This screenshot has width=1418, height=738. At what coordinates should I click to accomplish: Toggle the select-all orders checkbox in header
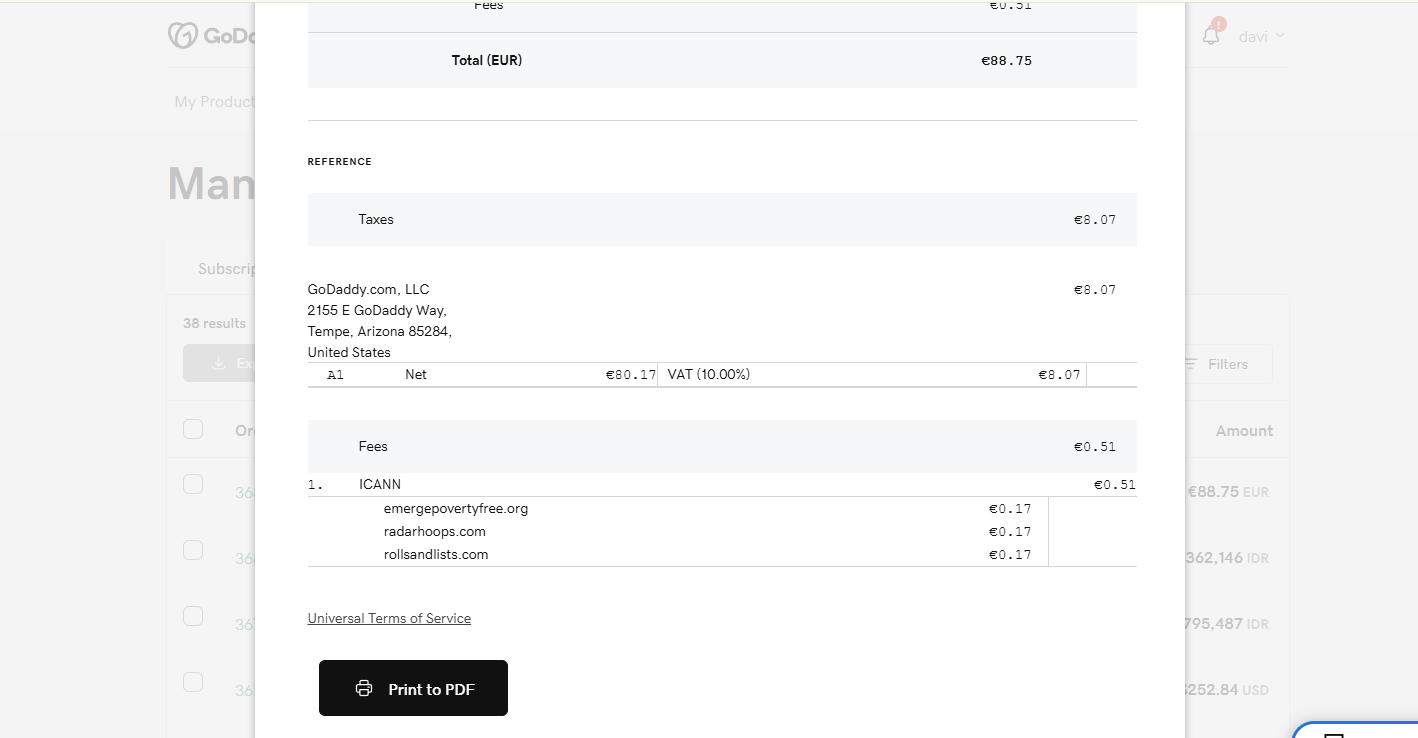click(193, 429)
